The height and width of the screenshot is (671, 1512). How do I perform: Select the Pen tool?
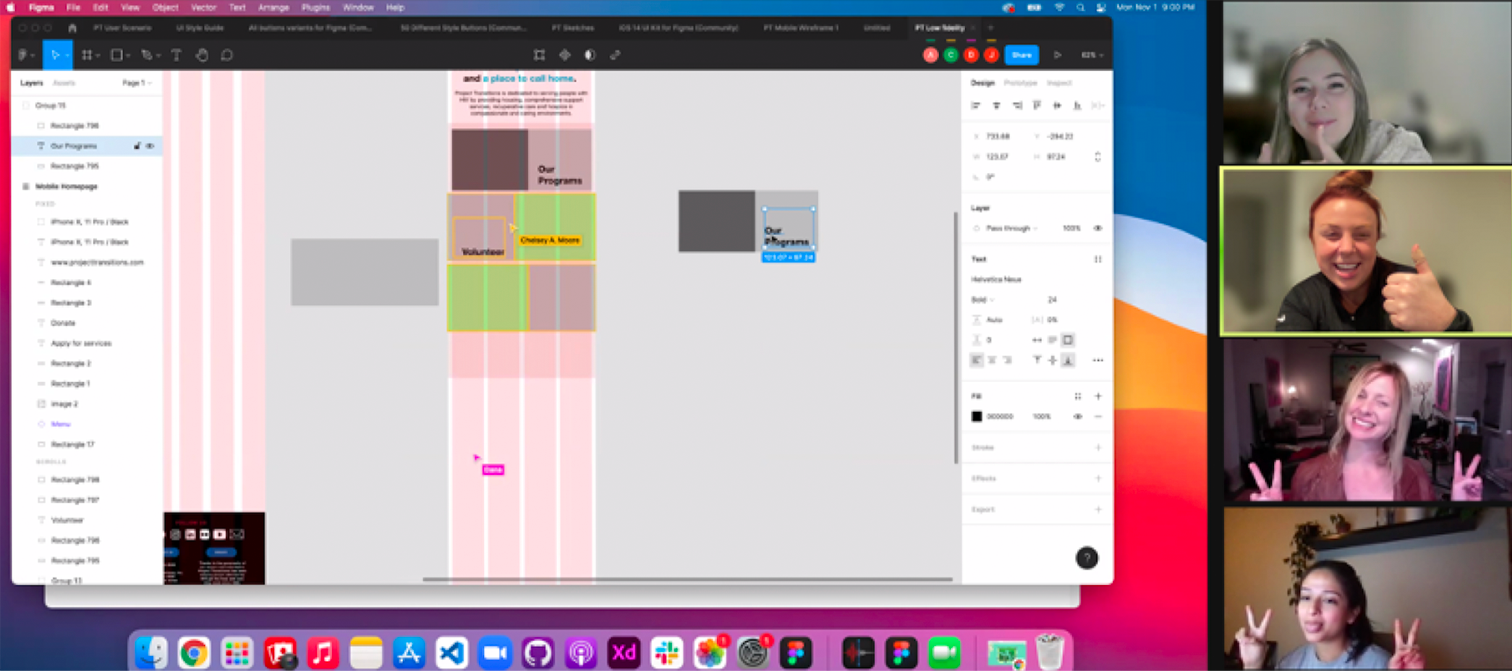[x=146, y=55]
